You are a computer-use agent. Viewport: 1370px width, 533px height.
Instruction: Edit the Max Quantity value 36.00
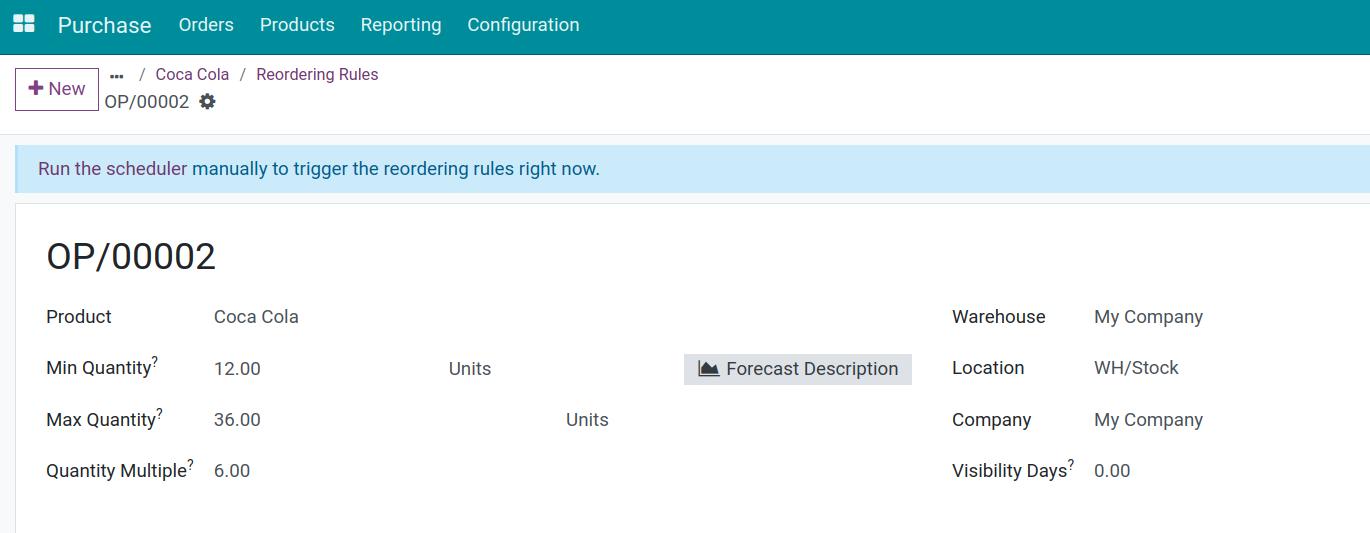[237, 420]
